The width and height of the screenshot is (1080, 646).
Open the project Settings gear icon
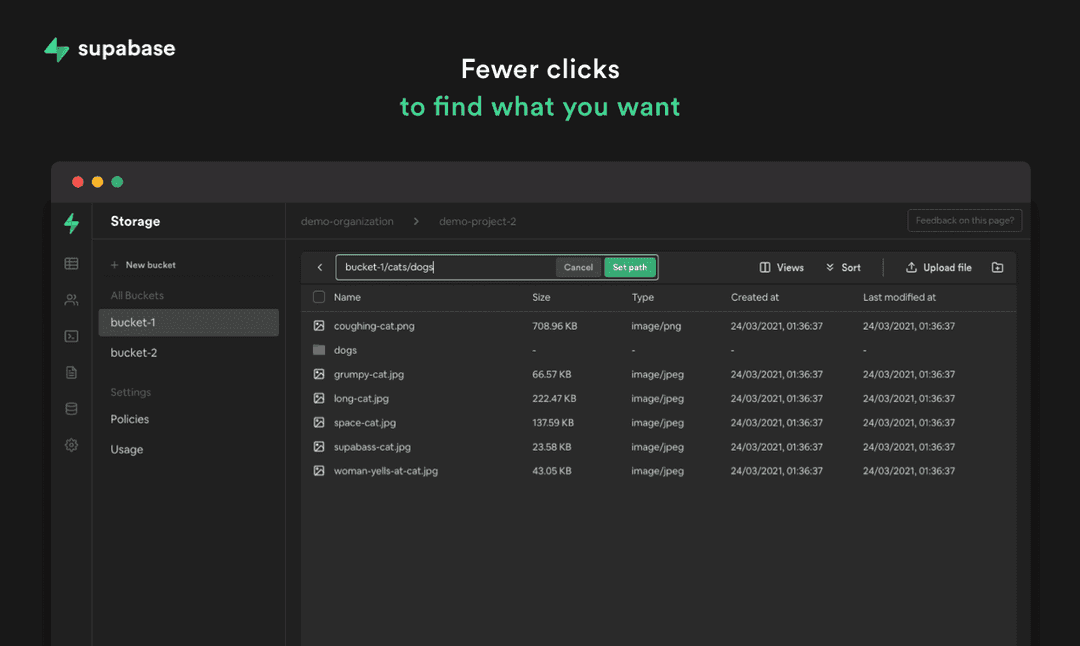click(71, 445)
